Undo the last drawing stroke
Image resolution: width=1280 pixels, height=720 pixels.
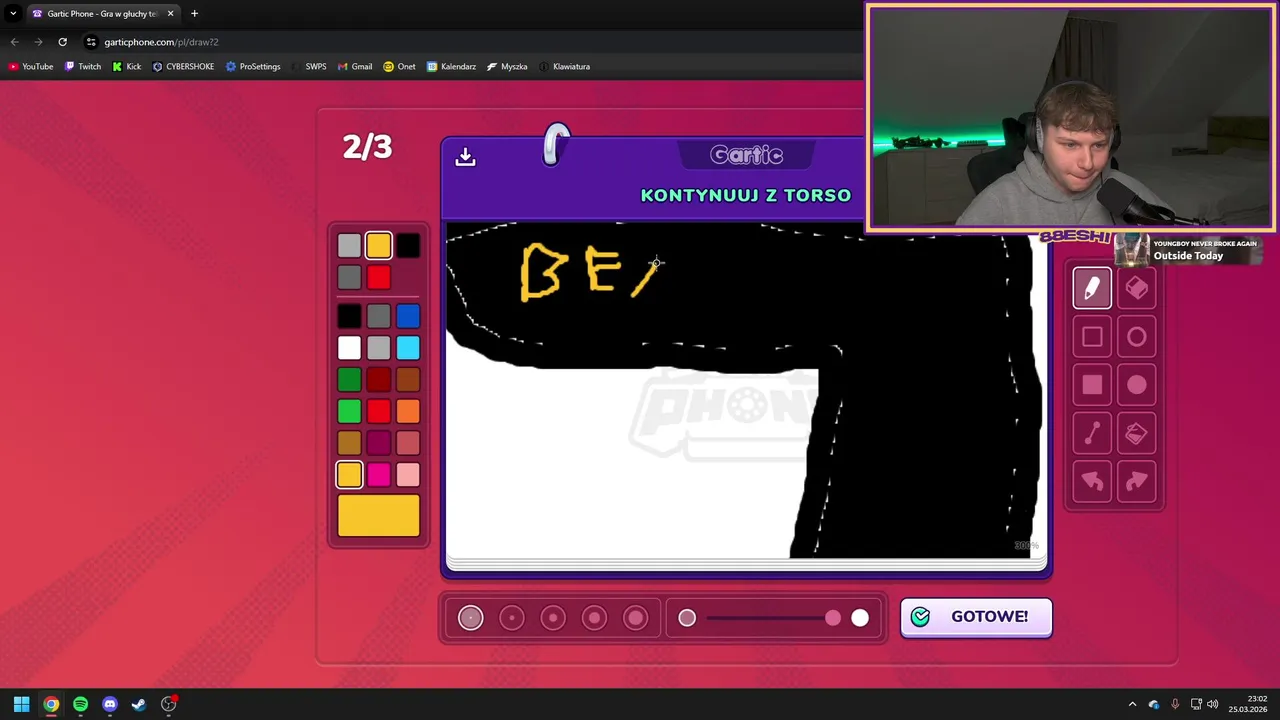tap(1092, 482)
